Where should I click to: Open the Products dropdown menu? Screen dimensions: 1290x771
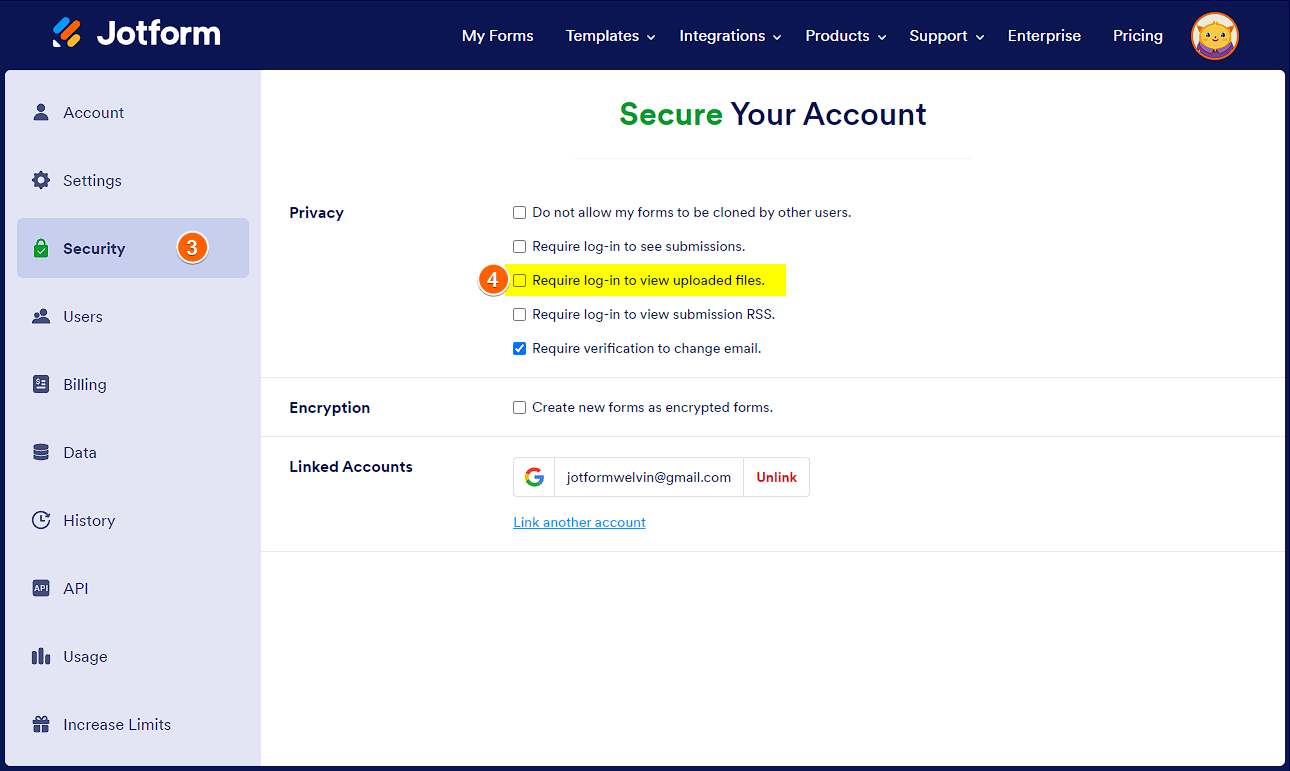tap(845, 36)
